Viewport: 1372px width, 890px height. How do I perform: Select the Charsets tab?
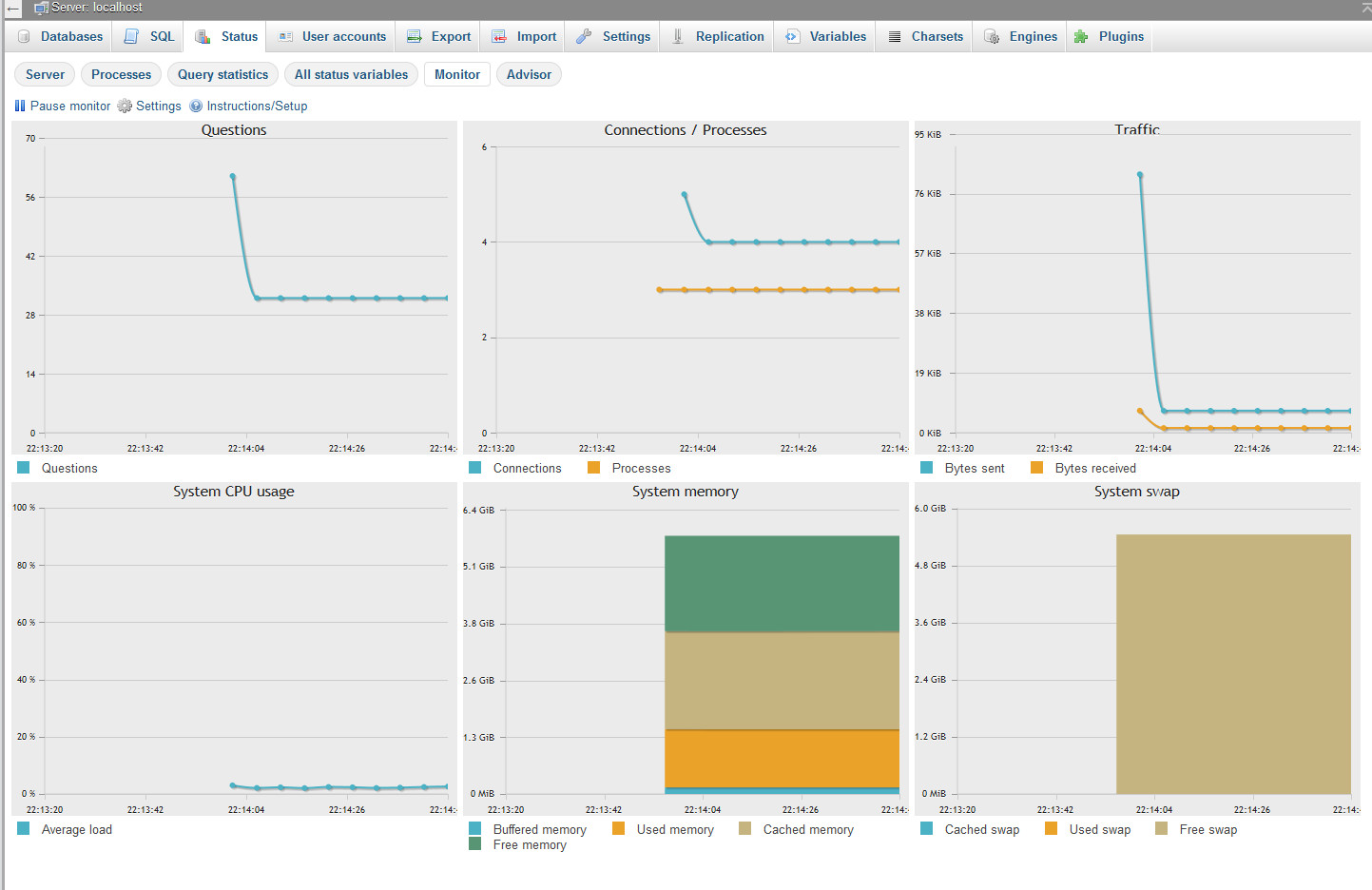click(x=925, y=36)
